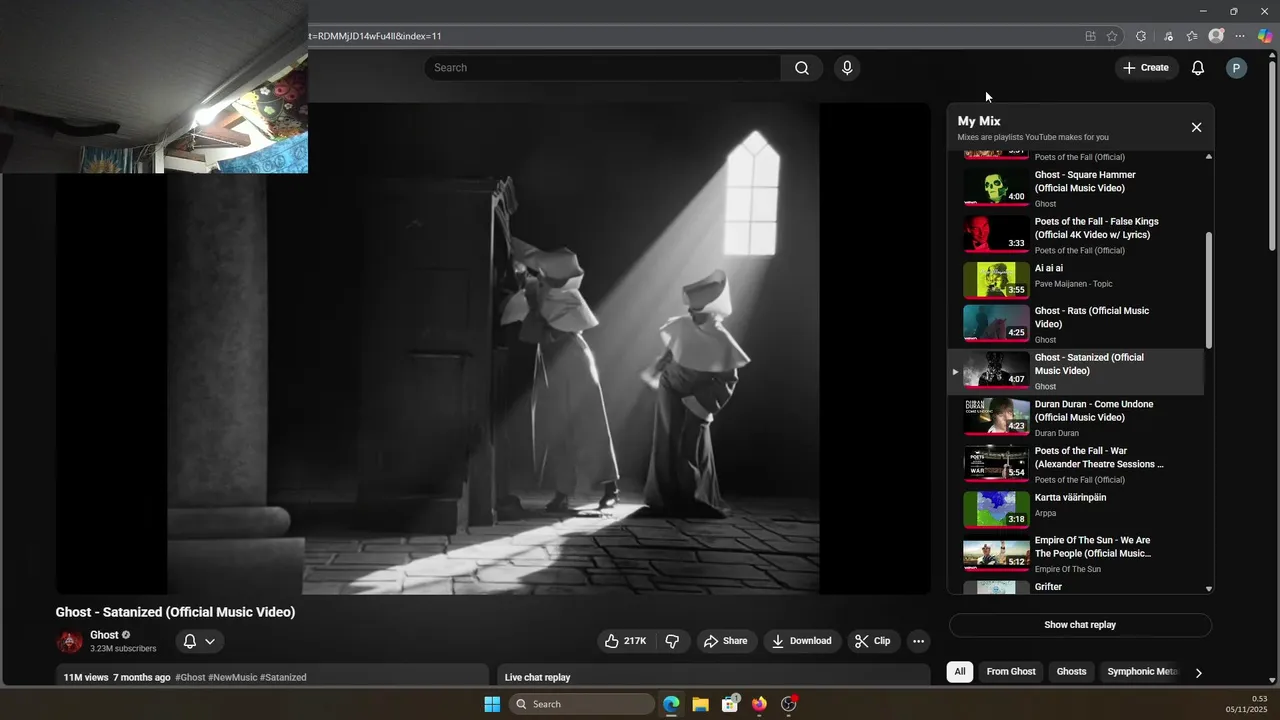Play Poets of the Fall - War session
This screenshot has width=1280, height=720.
(x=1077, y=465)
